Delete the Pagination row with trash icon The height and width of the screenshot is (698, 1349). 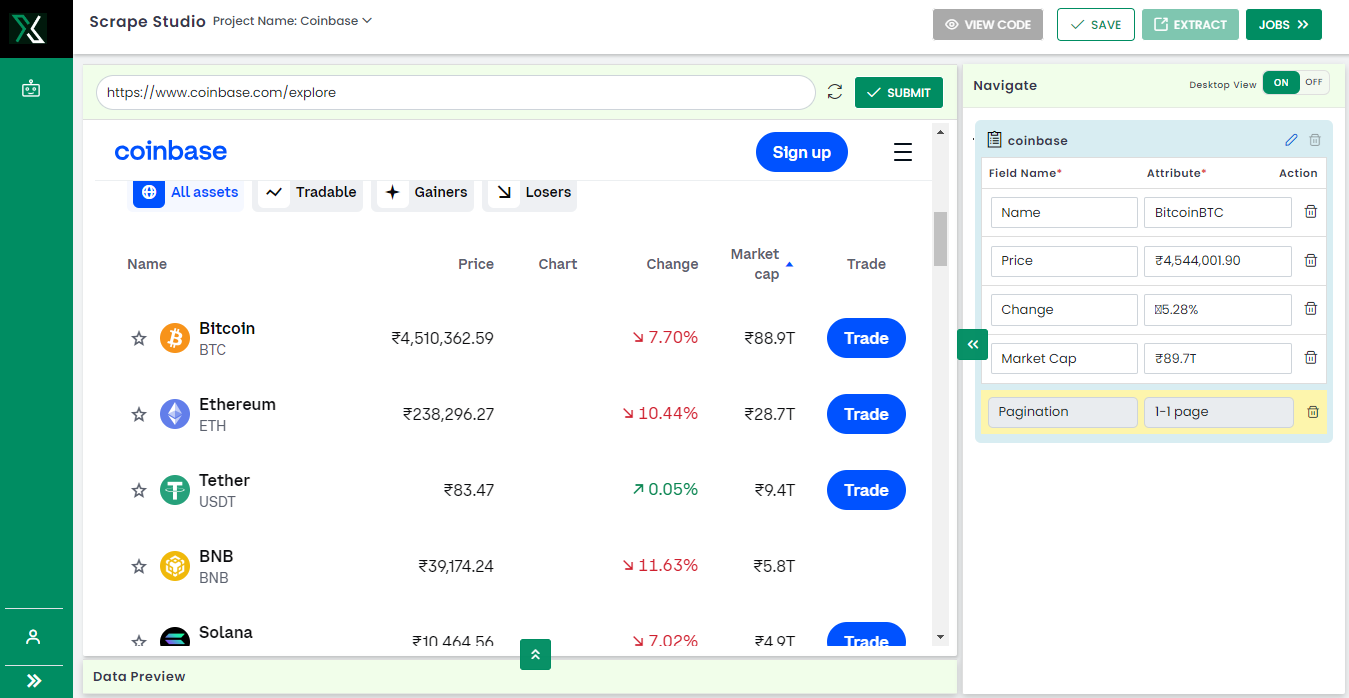click(1313, 412)
